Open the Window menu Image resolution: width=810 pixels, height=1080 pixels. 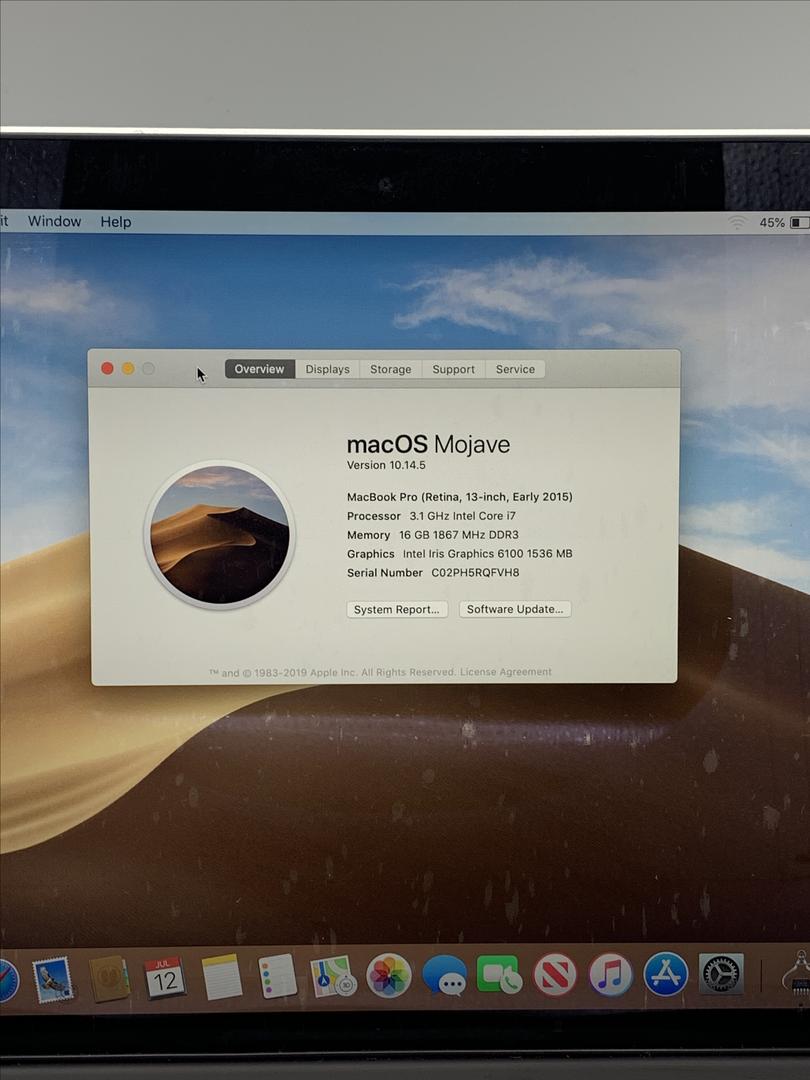[x=54, y=221]
